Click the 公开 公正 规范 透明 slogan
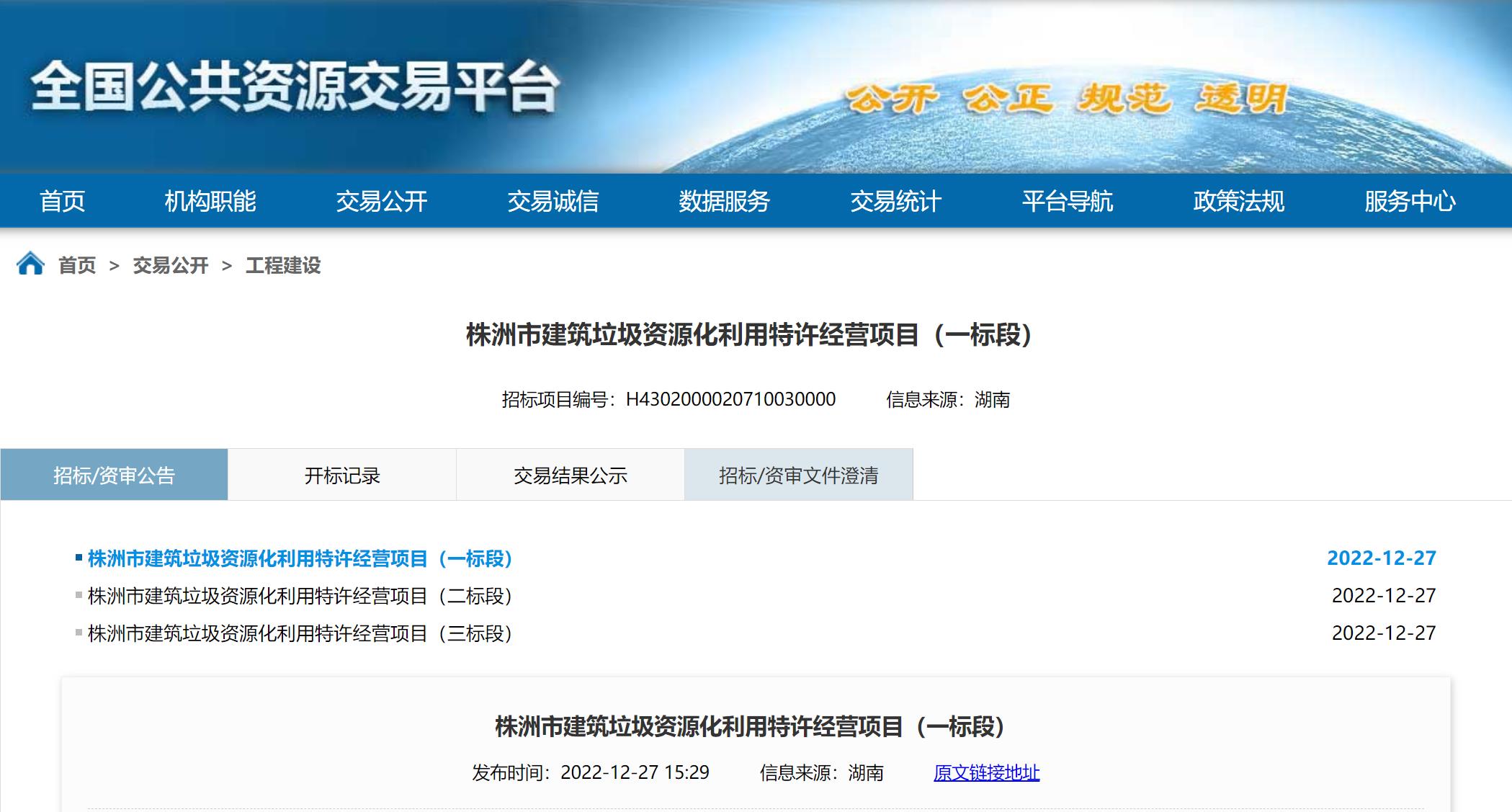Image resolution: width=1512 pixels, height=812 pixels. pyautogui.click(x=1068, y=99)
